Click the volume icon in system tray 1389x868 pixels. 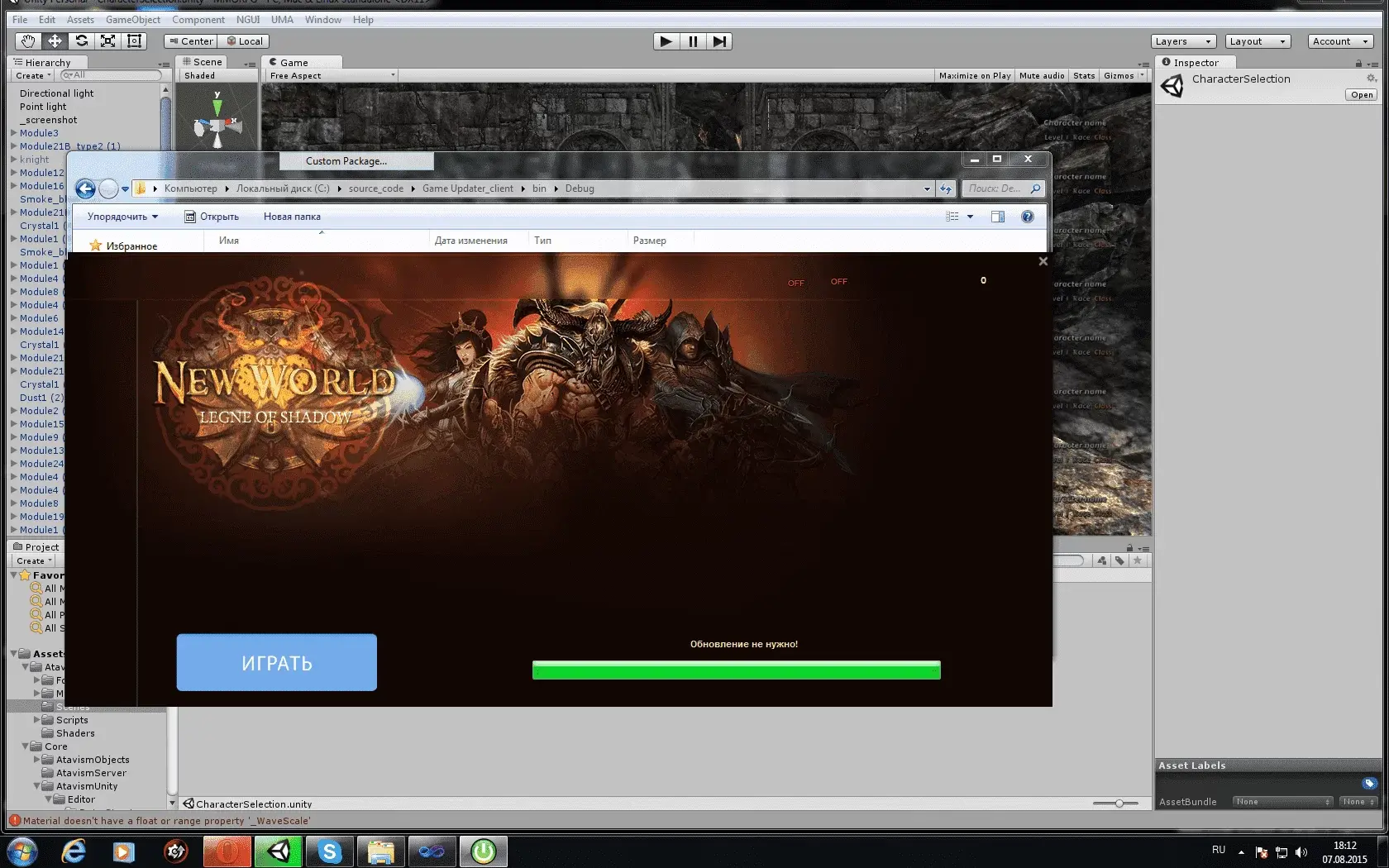point(1301,852)
